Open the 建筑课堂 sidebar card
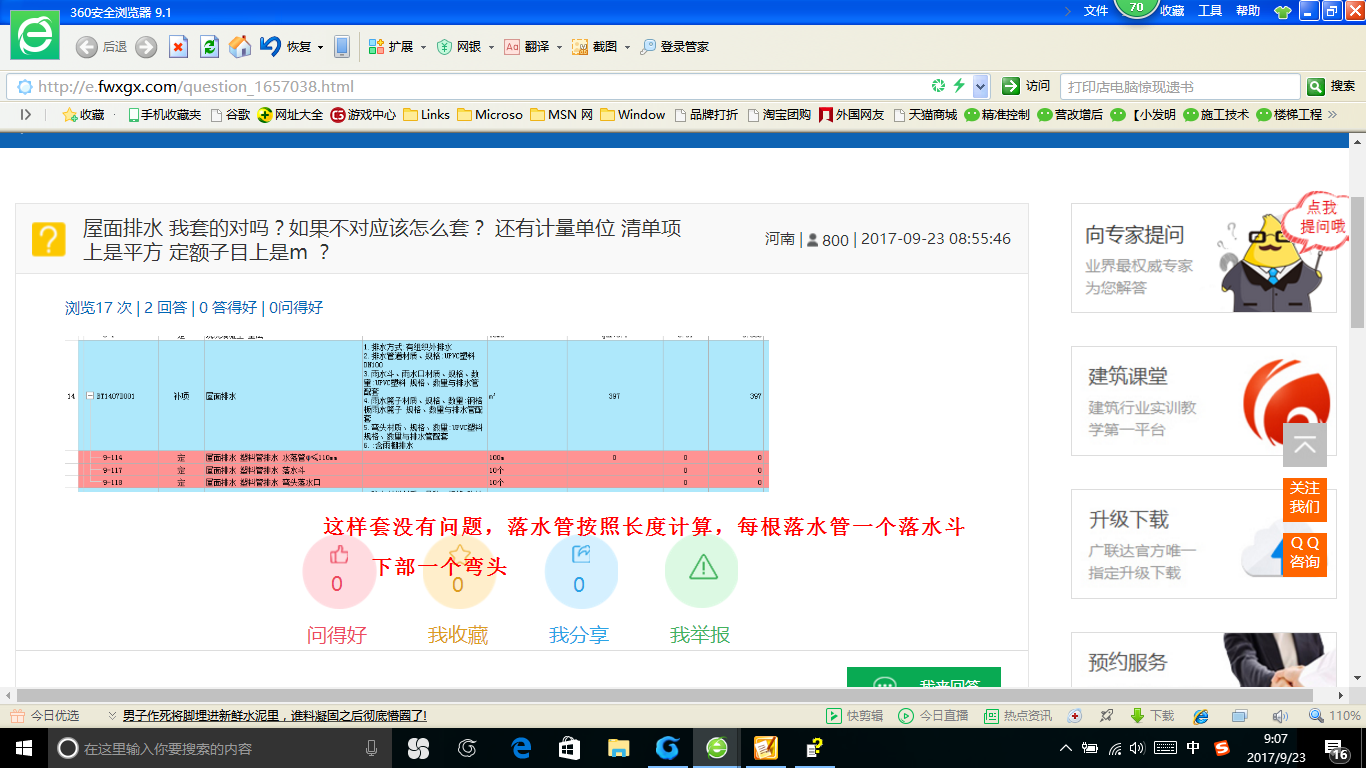The height and width of the screenshot is (768, 1366). [x=1204, y=401]
